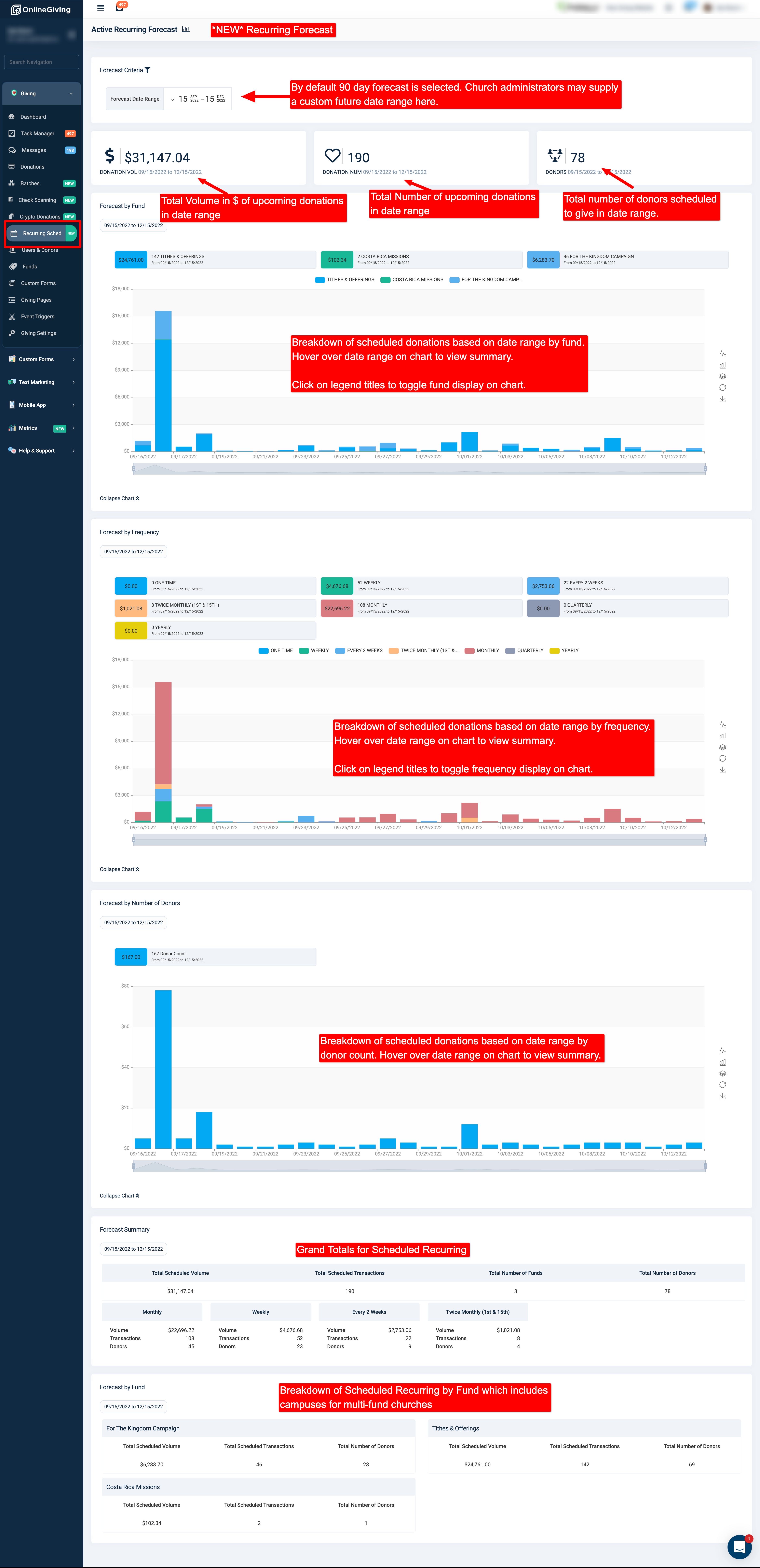Click the Funds tags icon in the sidebar

tap(13, 267)
